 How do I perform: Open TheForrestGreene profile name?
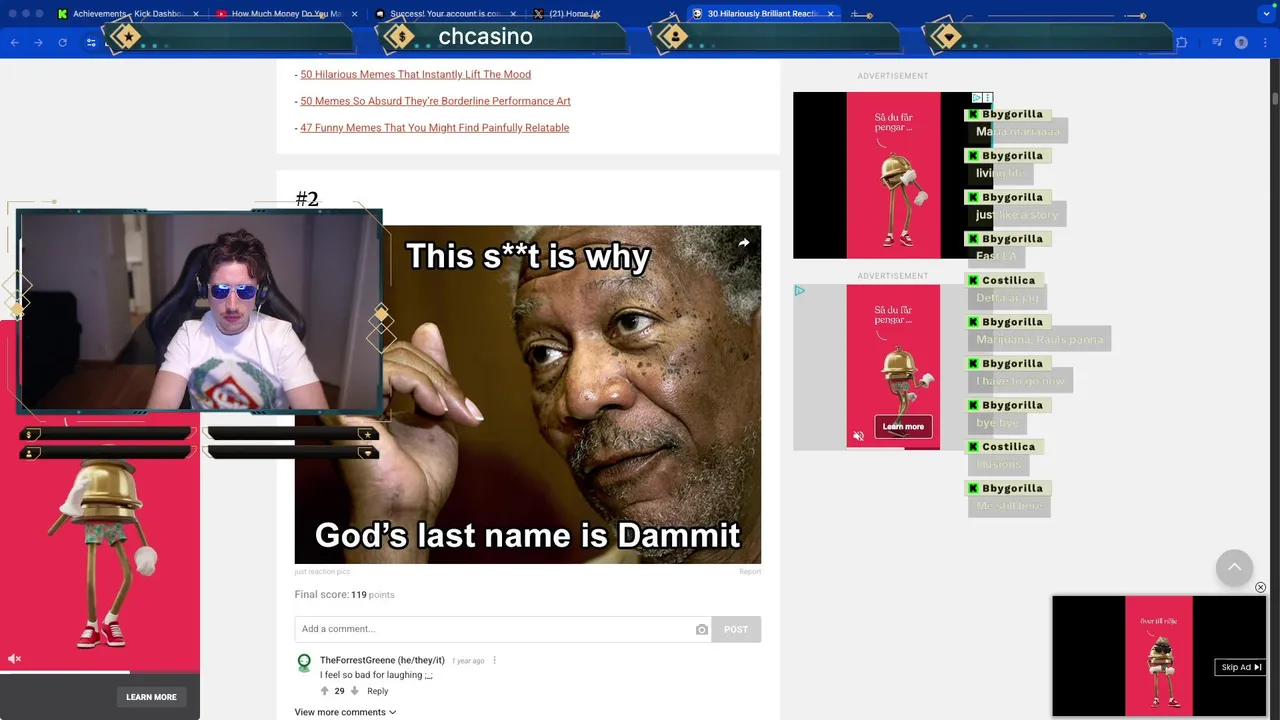point(382,661)
